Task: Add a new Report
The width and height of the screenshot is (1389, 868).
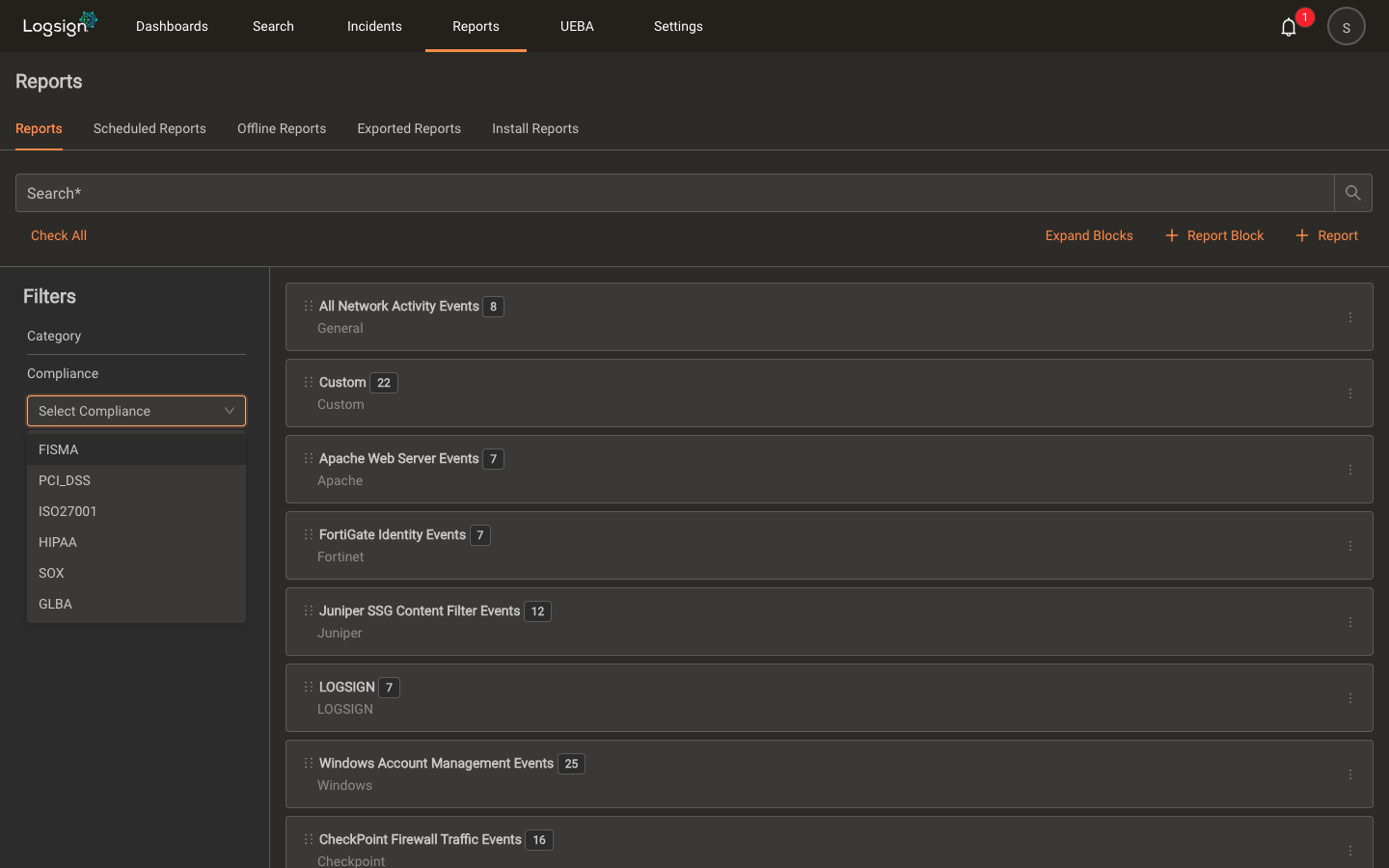Action: coord(1326,235)
